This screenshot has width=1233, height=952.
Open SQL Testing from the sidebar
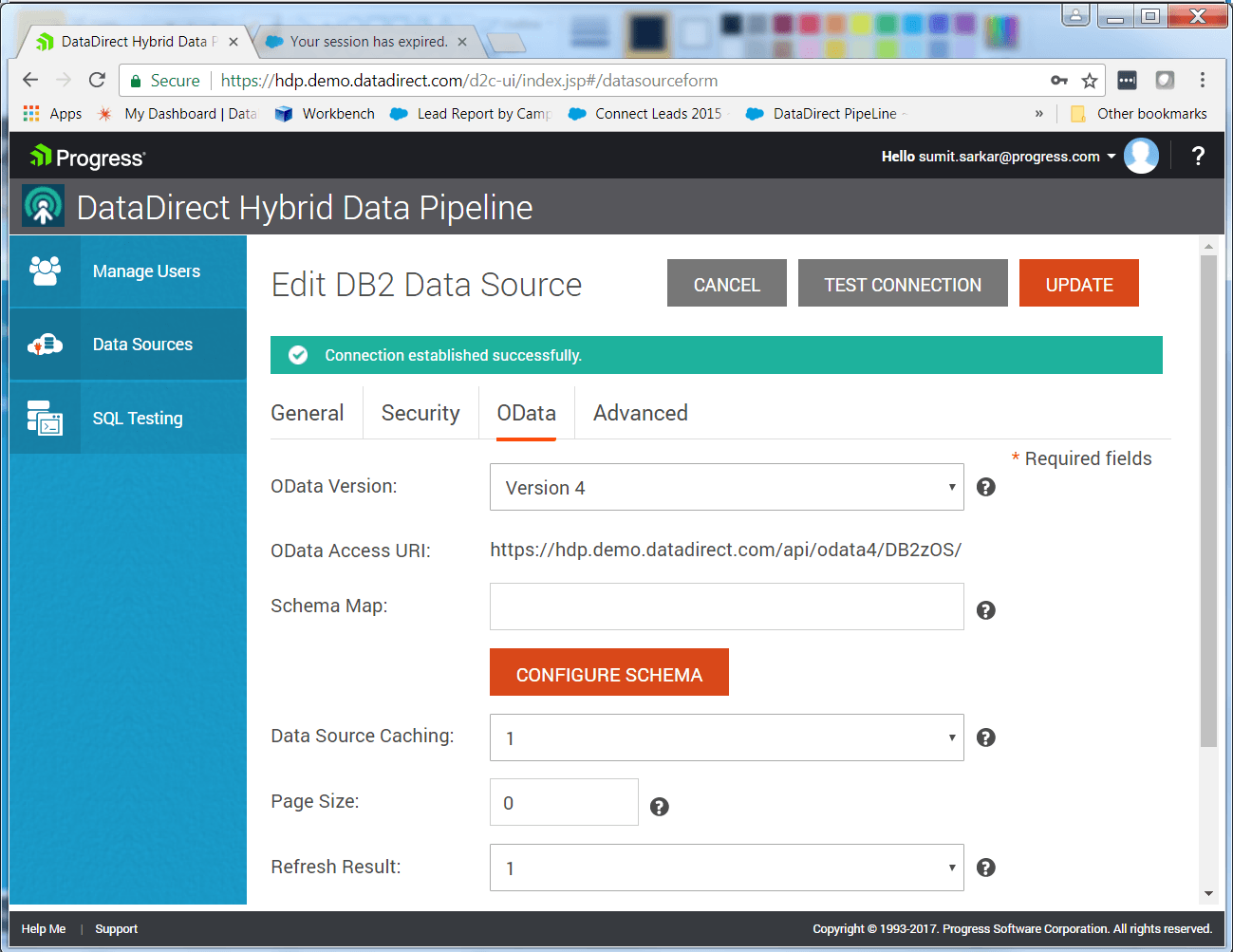(46, 418)
